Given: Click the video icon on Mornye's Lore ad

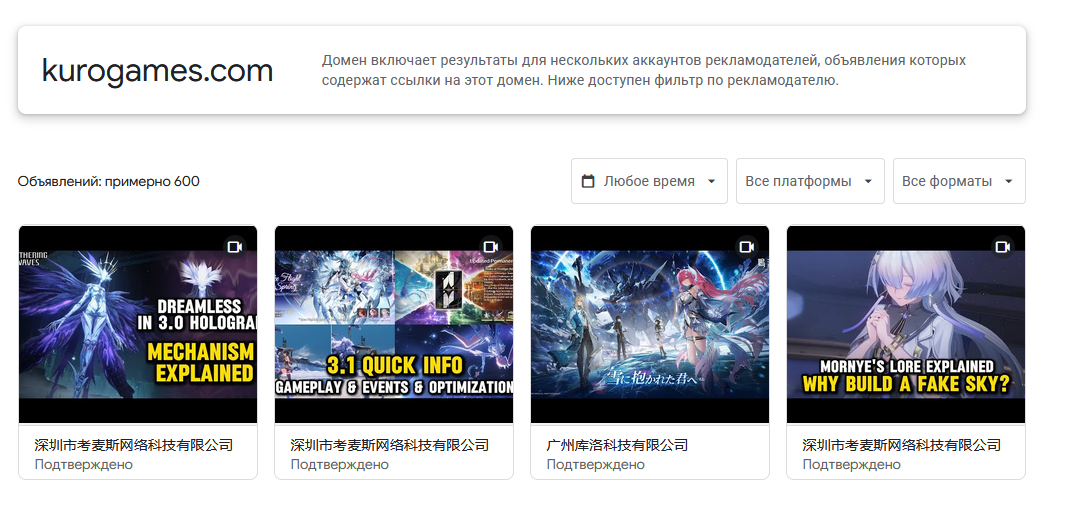Looking at the screenshot, I should 1003,246.
